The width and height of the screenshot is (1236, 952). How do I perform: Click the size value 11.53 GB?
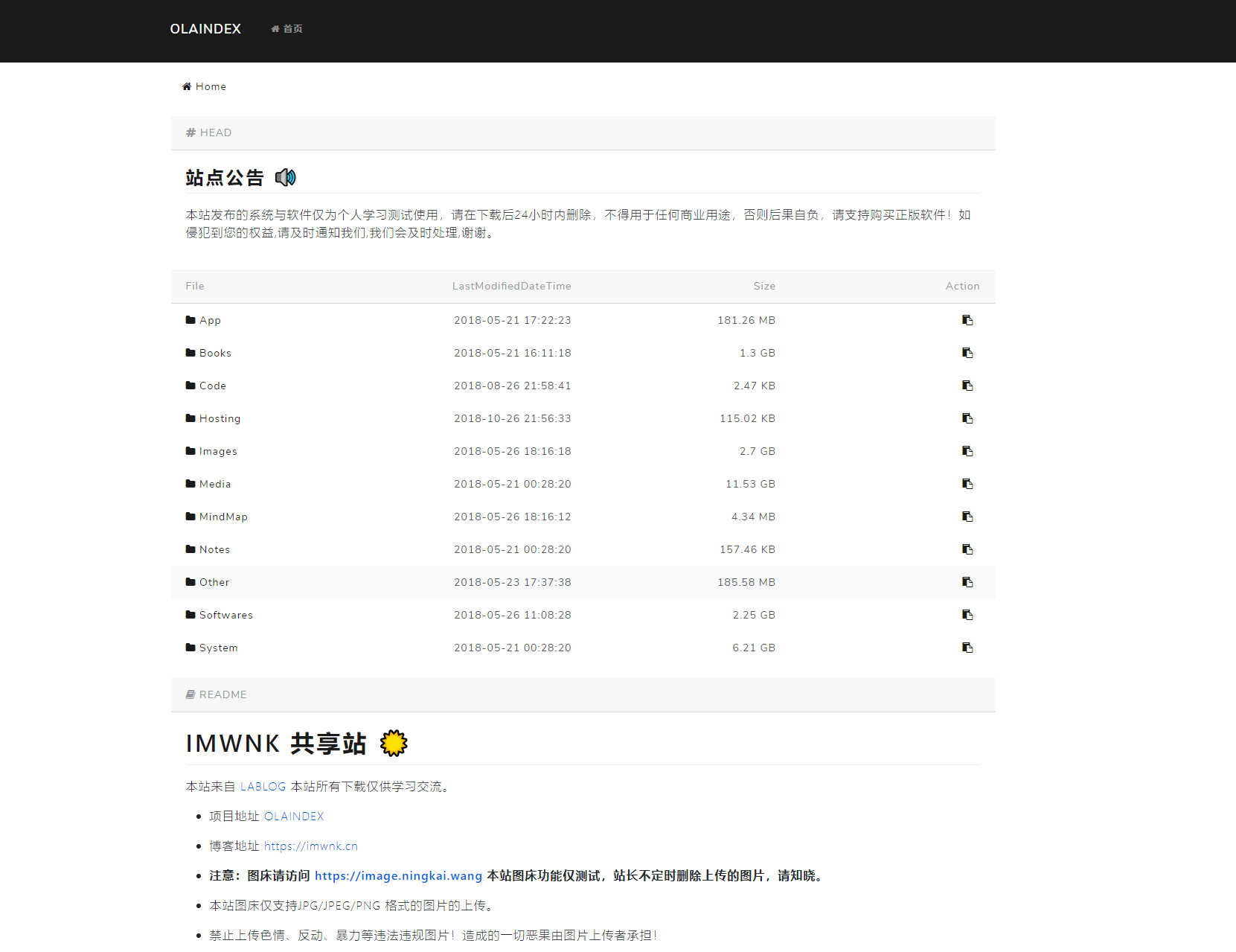click(751, 484)
